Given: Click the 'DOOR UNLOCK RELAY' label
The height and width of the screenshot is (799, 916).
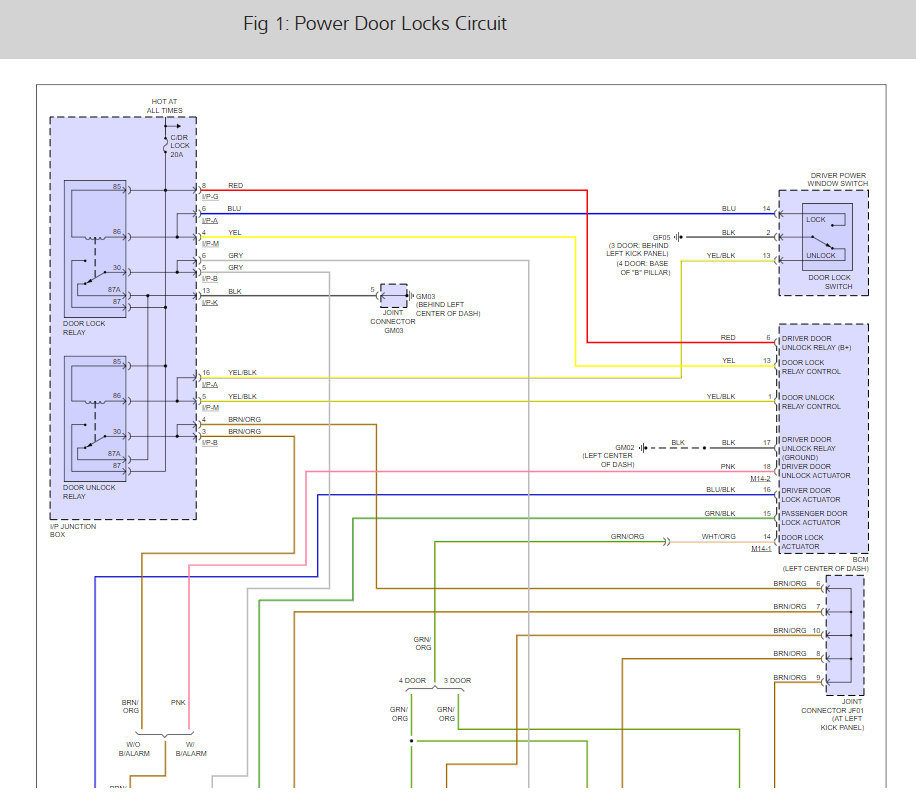Looking at the screenshot, I should [89, 492].
